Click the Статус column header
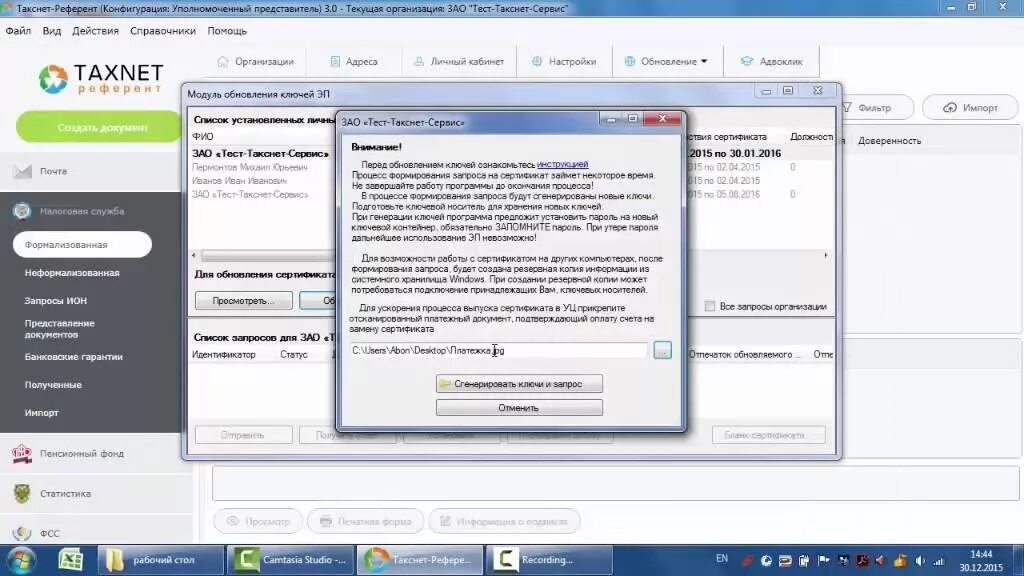1024x576 pixels. coord(294,355)
